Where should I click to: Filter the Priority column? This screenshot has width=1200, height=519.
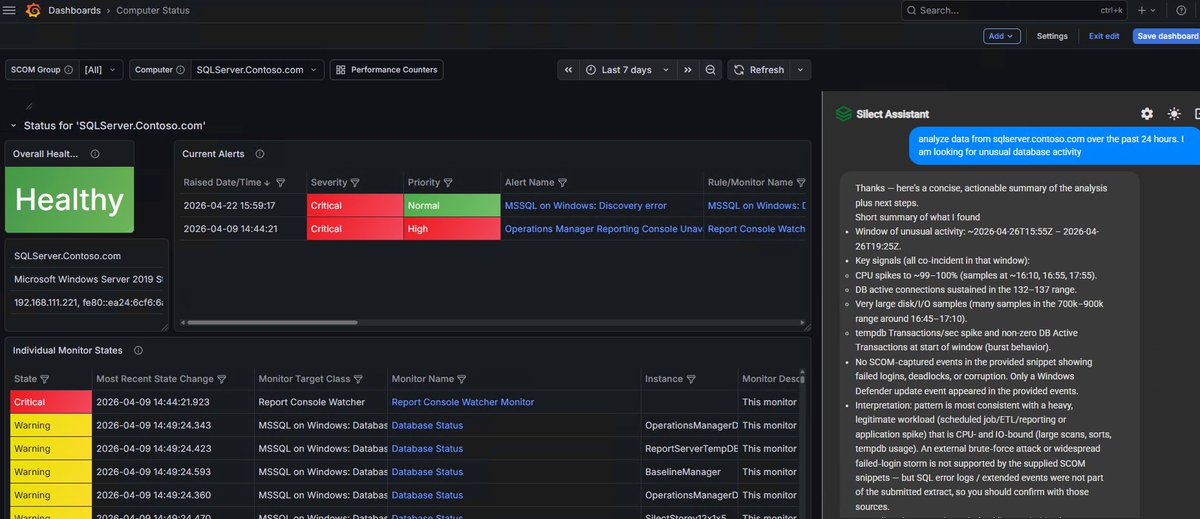click(448, 183)
